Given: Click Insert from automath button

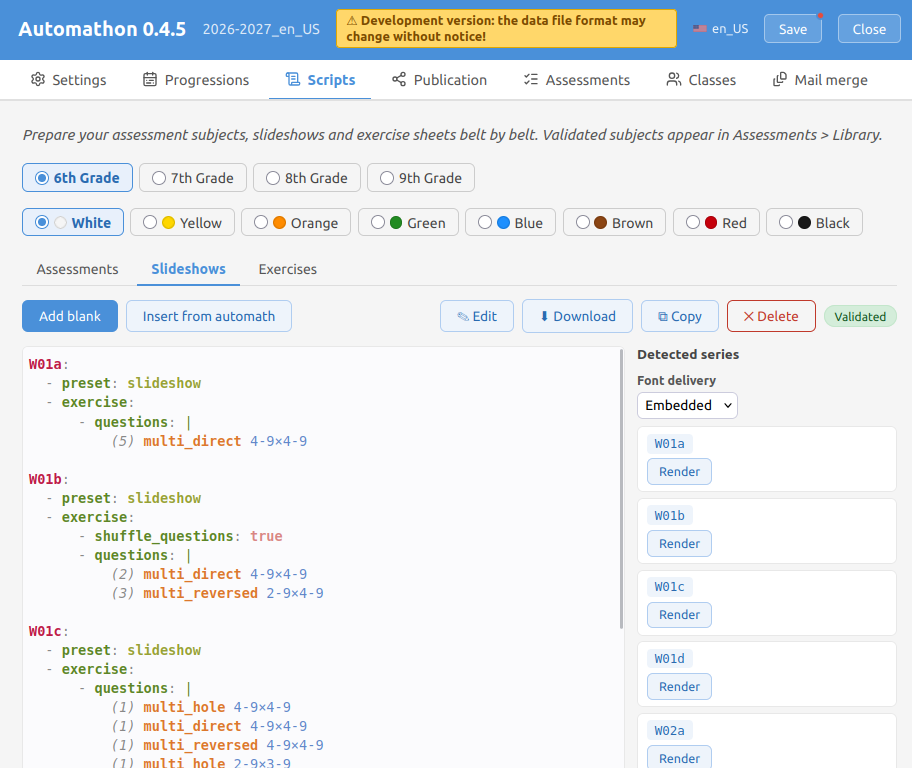Looking at the screenshot, I should (209, 316).
